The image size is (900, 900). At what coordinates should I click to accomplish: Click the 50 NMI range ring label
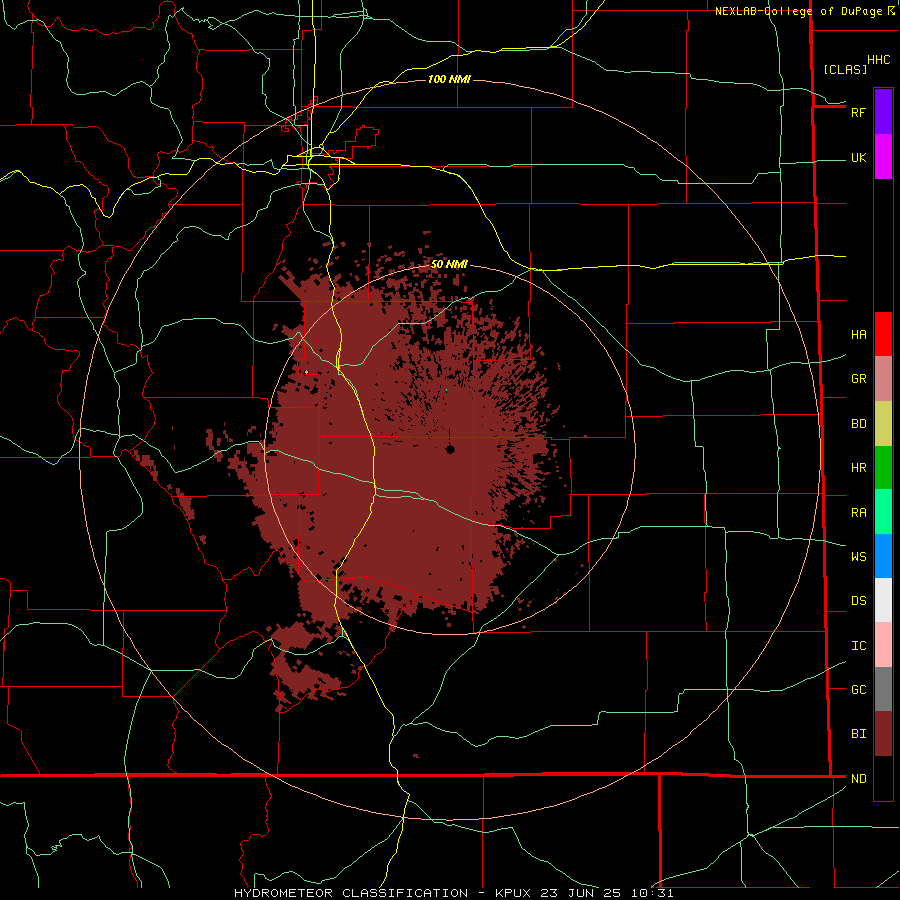coord(449,264)
